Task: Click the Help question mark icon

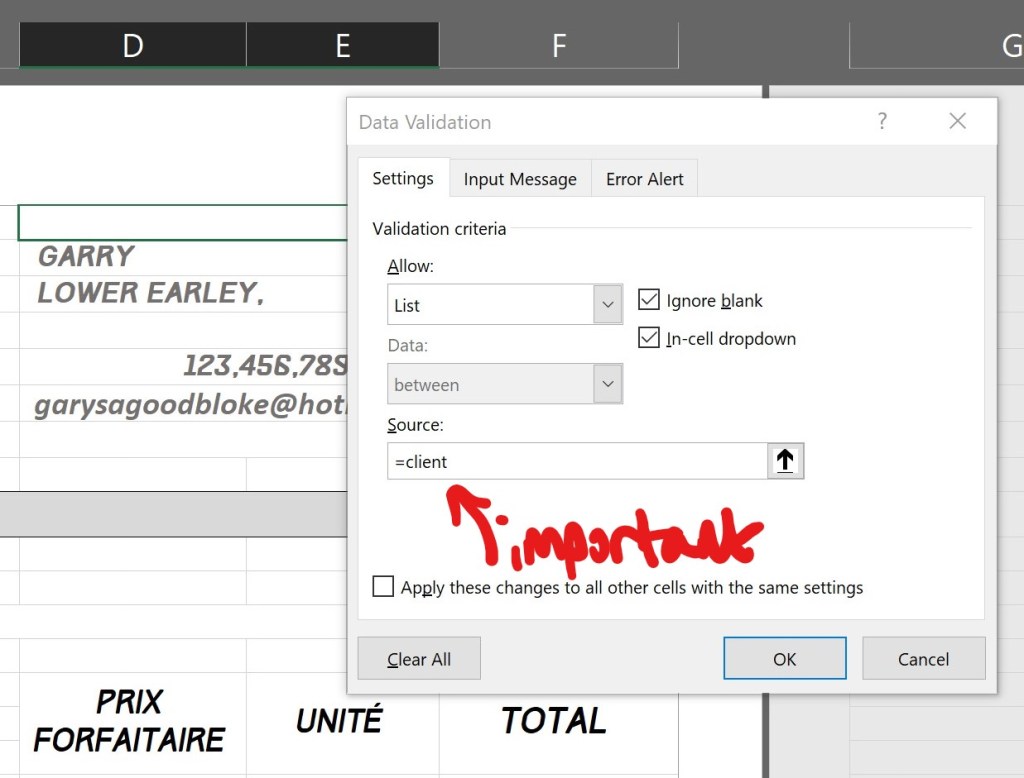Action: pyautogui.click(x=881, y=121)
